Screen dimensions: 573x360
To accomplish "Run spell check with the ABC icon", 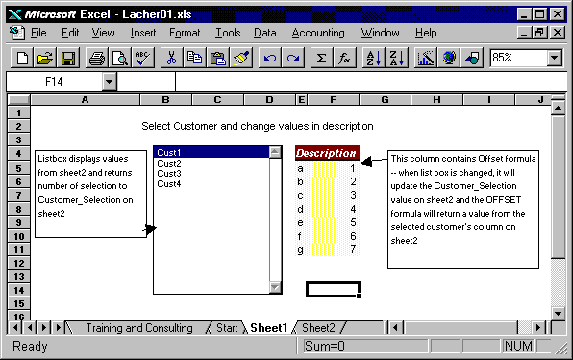I will click(x=143, y=58).
